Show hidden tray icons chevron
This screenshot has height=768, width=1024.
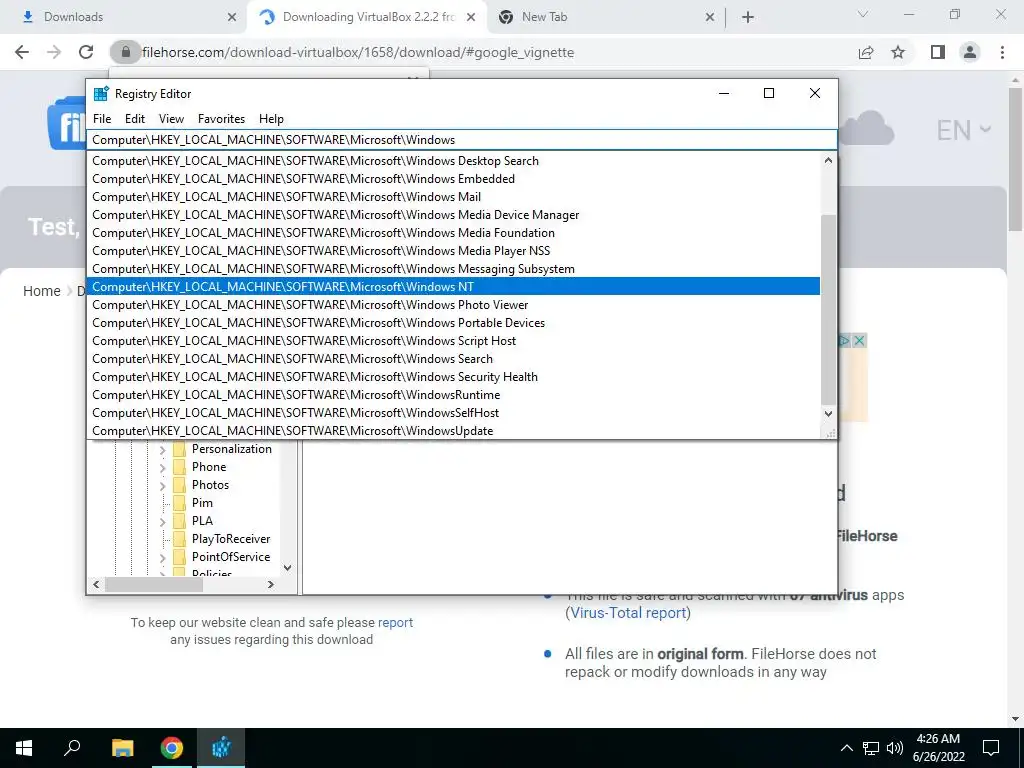(x=846, y=748)
